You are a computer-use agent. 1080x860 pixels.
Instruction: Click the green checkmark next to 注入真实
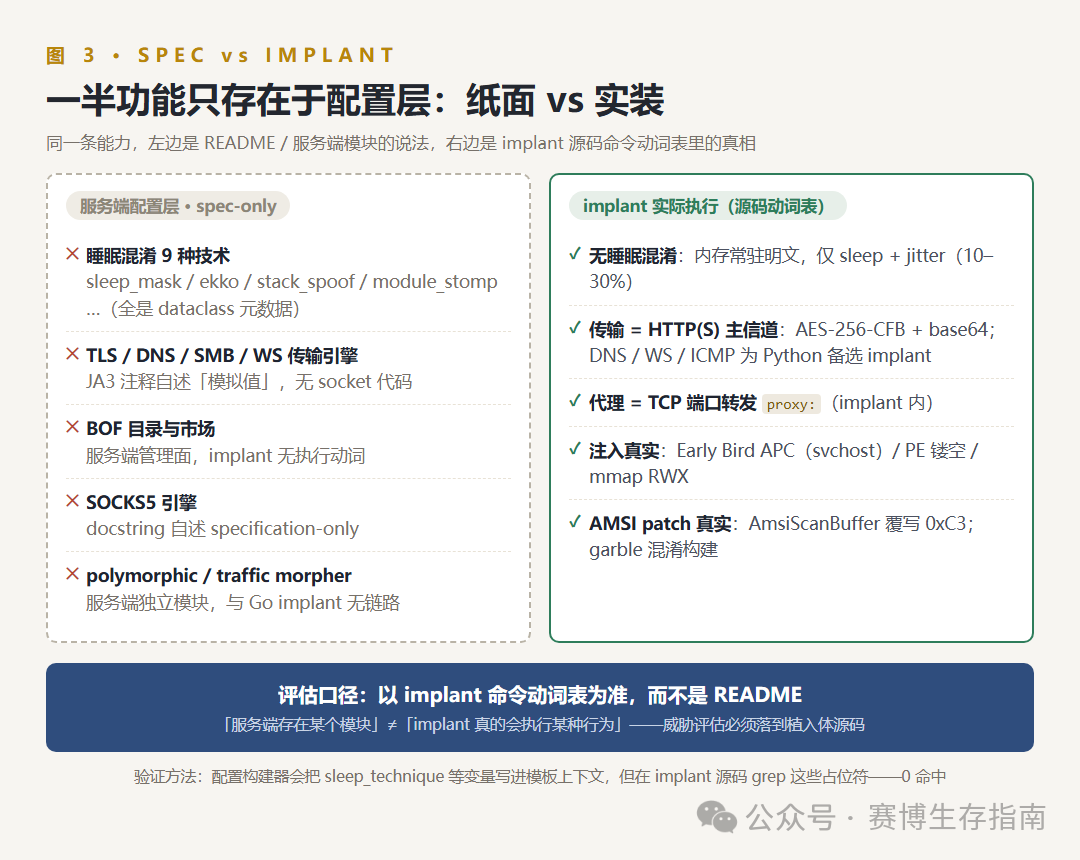point(575,449)
